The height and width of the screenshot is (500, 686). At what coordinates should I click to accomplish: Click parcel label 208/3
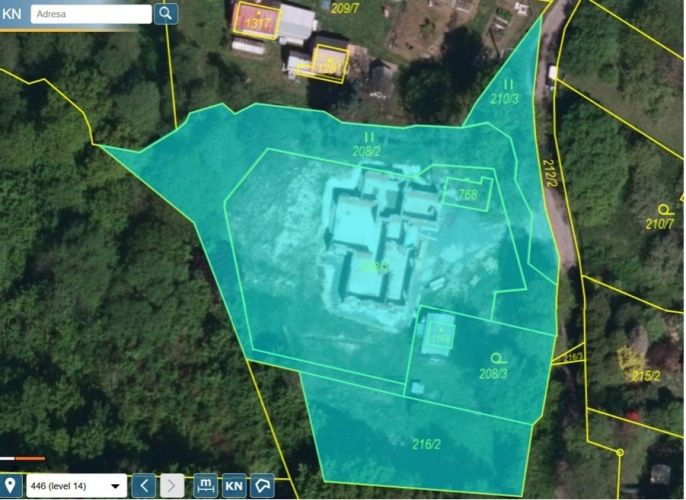coord(494,374)
